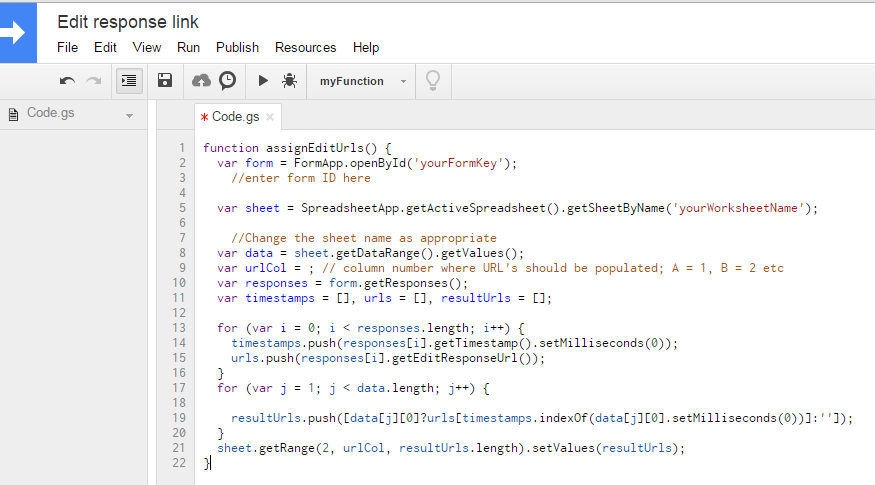Click function name assignEditUrls on line 1

(x=314, y=148)
